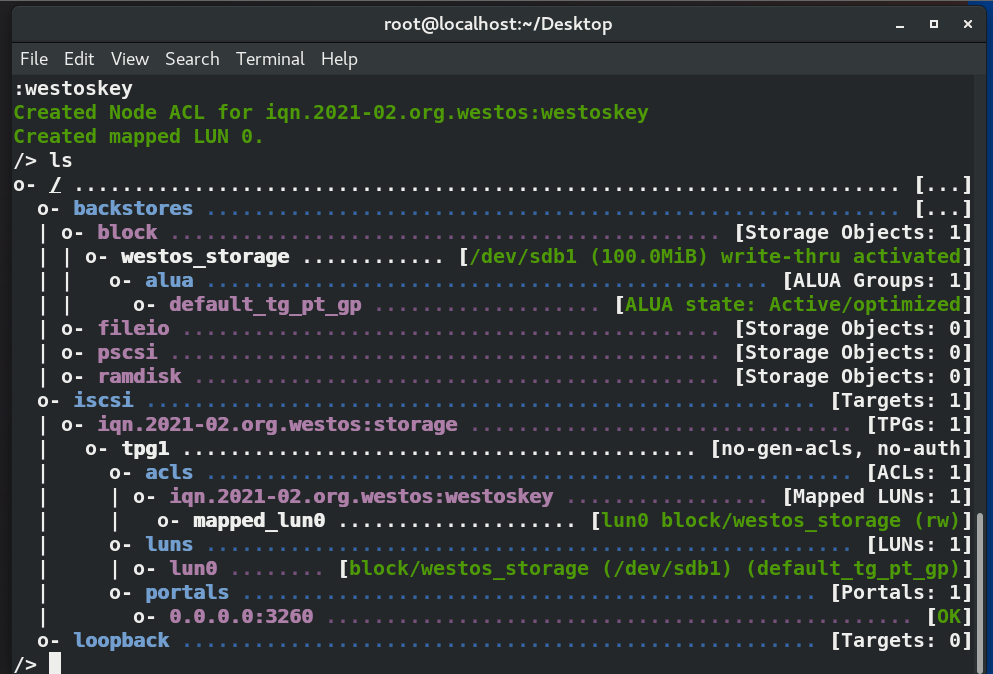
Task: Maximize the terminal window
Action: 933,24
